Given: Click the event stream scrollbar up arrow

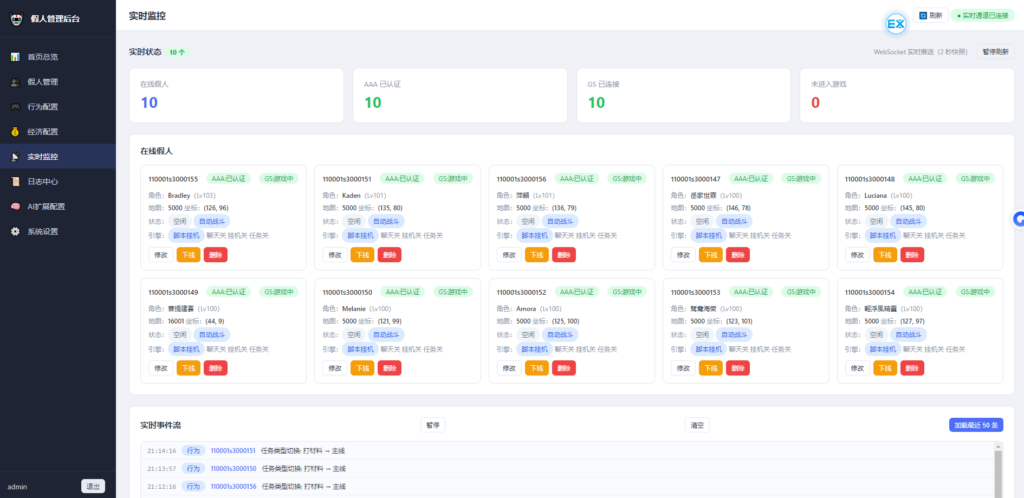Looking at the screenshot, I should pyautogui.click(x=997, y=446).
